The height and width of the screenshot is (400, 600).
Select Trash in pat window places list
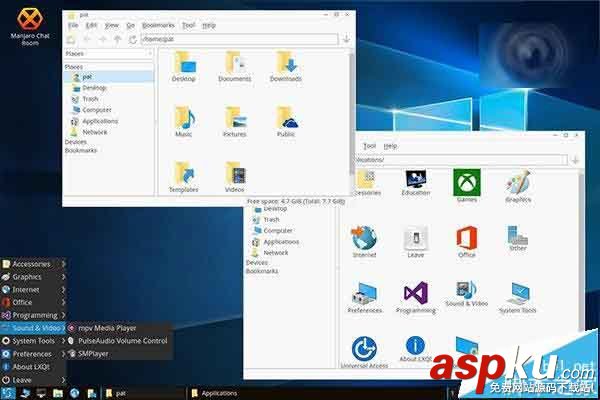tap(86, 99)
